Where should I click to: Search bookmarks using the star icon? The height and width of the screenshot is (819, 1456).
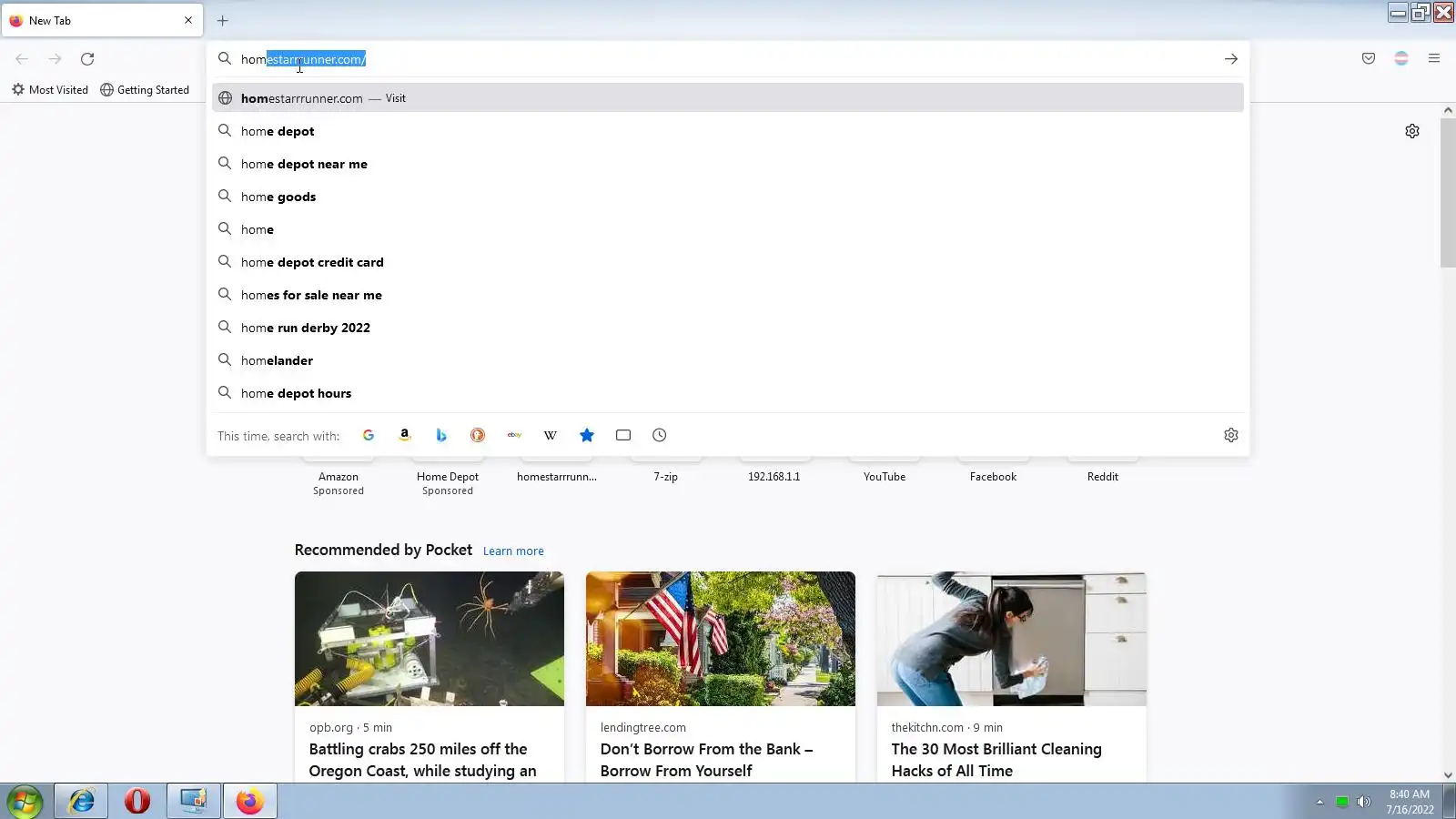point(587,435)
